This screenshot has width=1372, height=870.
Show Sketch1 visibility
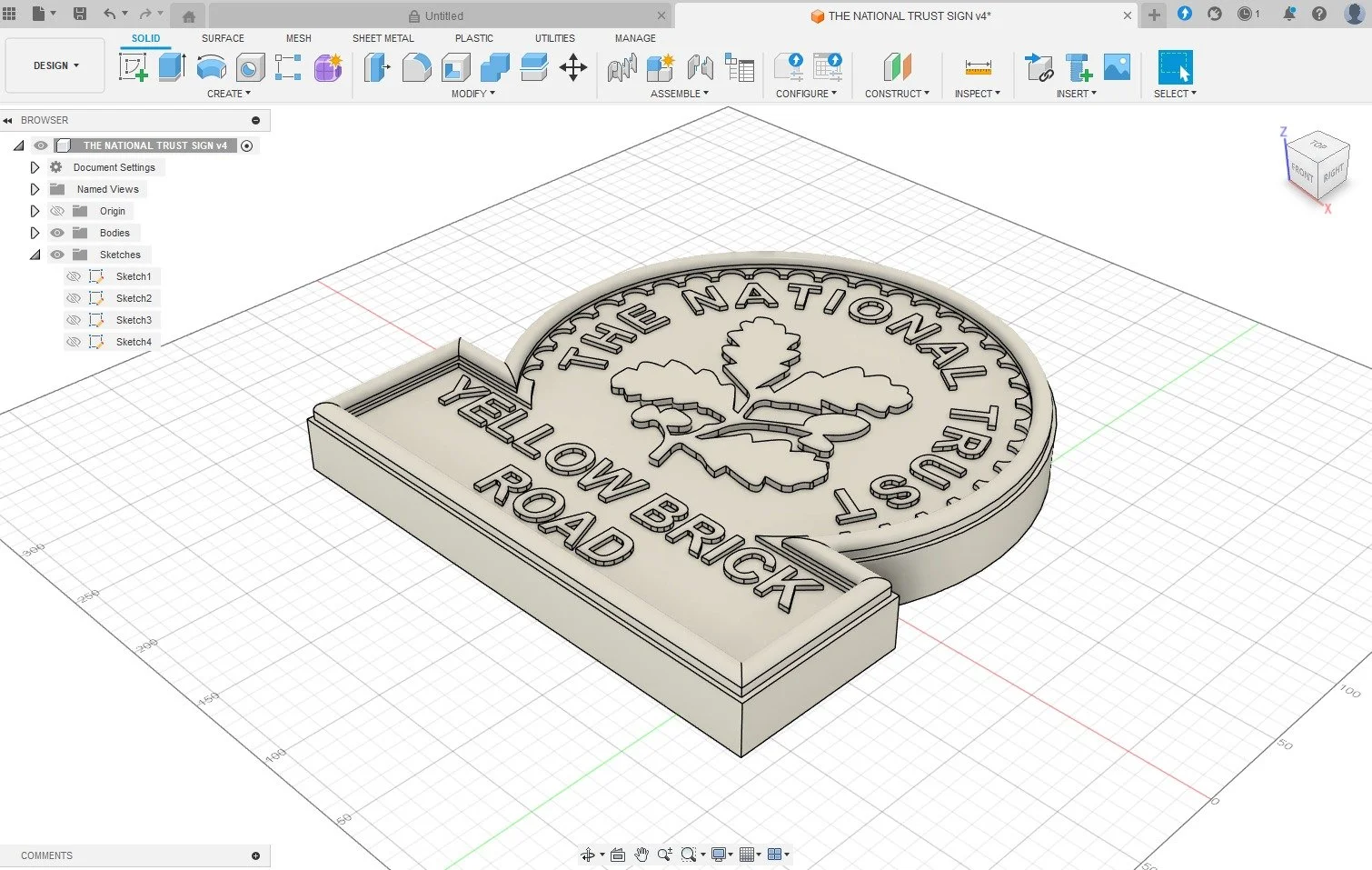[x=74, y=276]
